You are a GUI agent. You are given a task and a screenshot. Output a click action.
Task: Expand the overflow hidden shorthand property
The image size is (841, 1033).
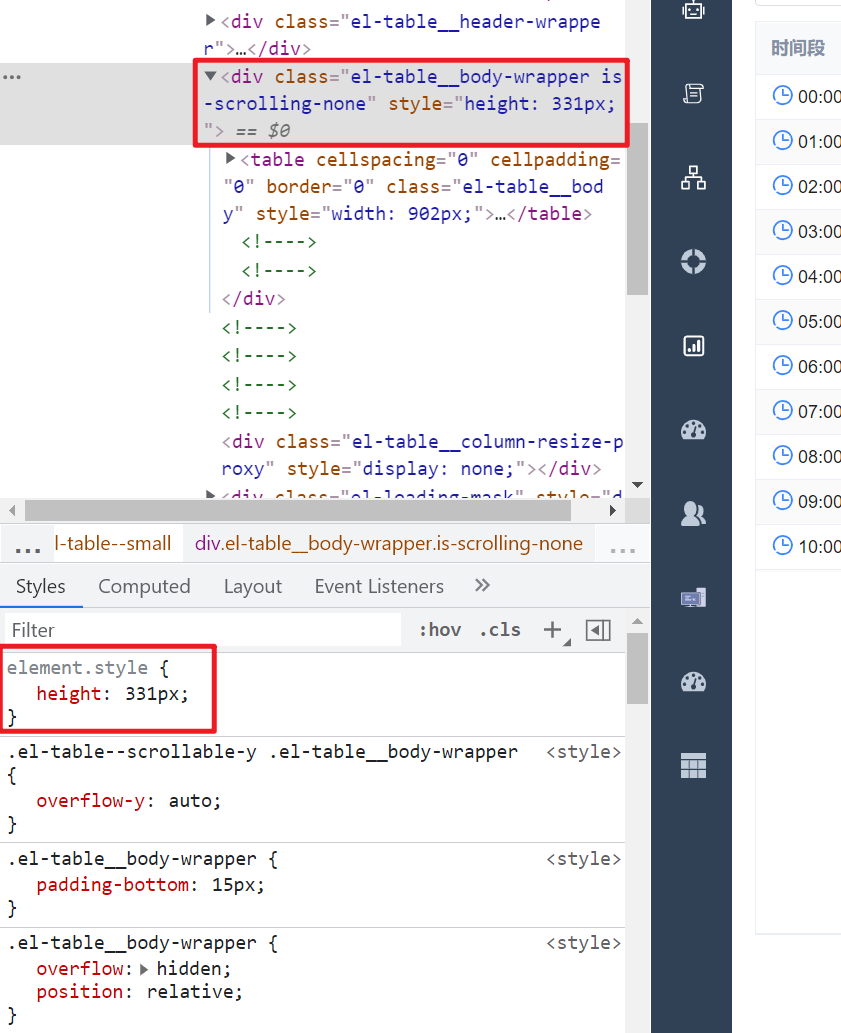pos(144,969)
